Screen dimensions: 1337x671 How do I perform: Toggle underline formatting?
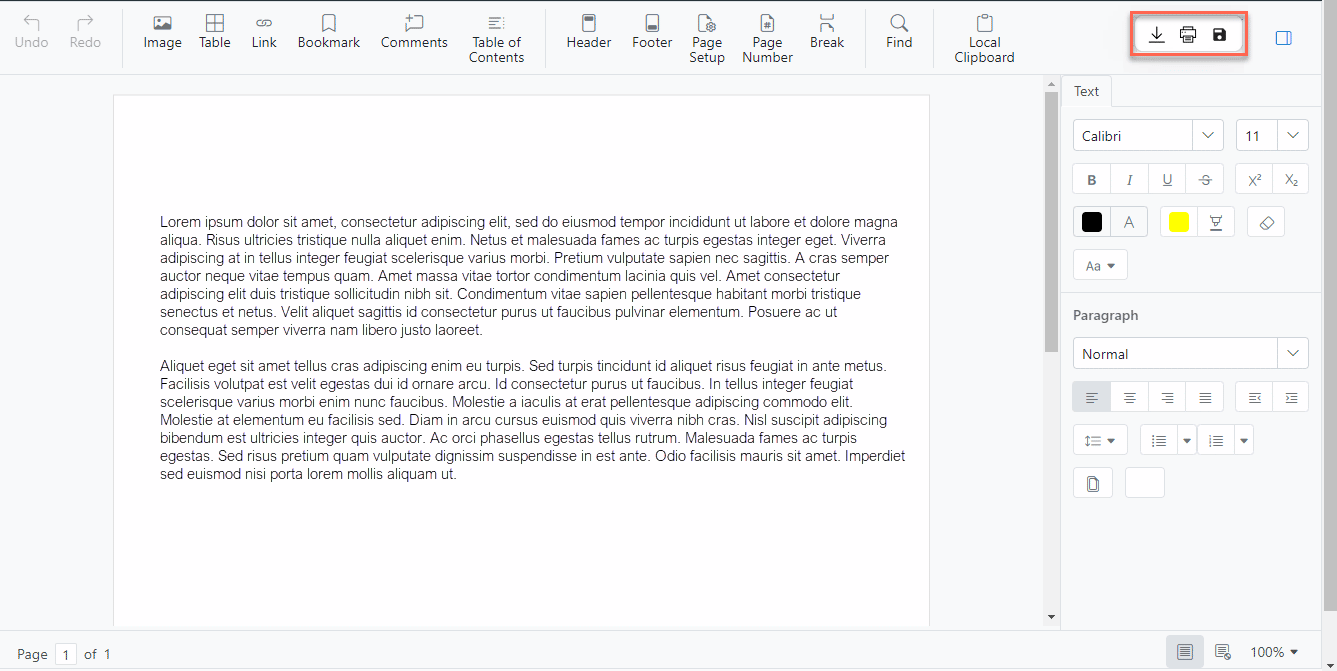(1167, 180)
